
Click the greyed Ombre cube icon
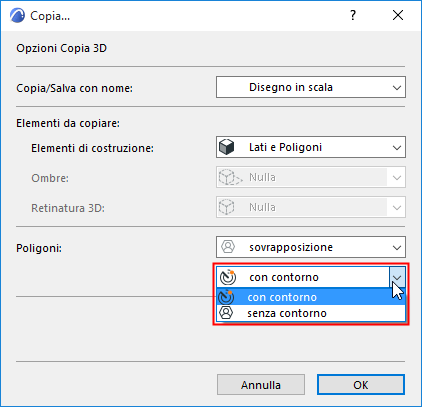coord(230,177)
